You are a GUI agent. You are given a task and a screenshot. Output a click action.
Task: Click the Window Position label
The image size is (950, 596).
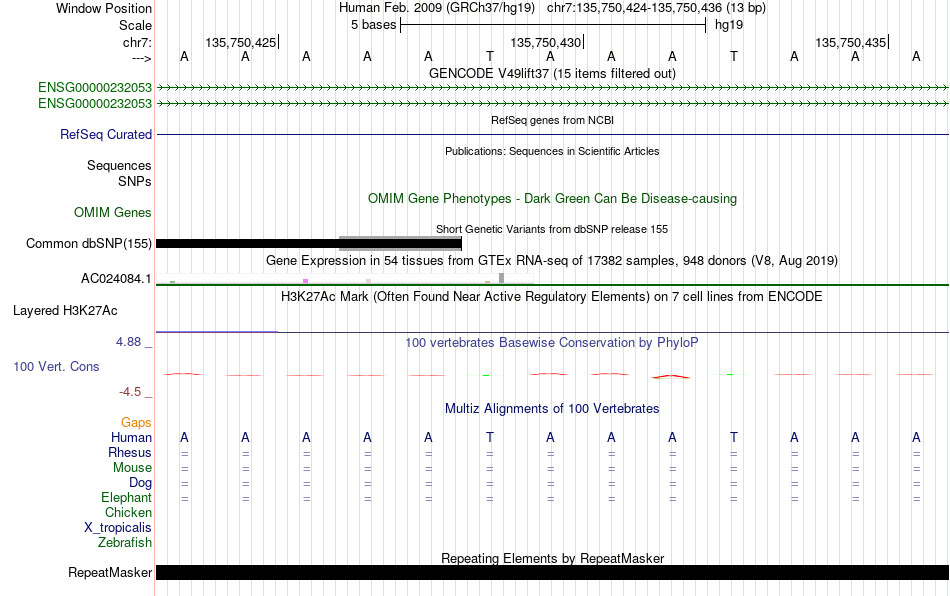pos(104,8)
